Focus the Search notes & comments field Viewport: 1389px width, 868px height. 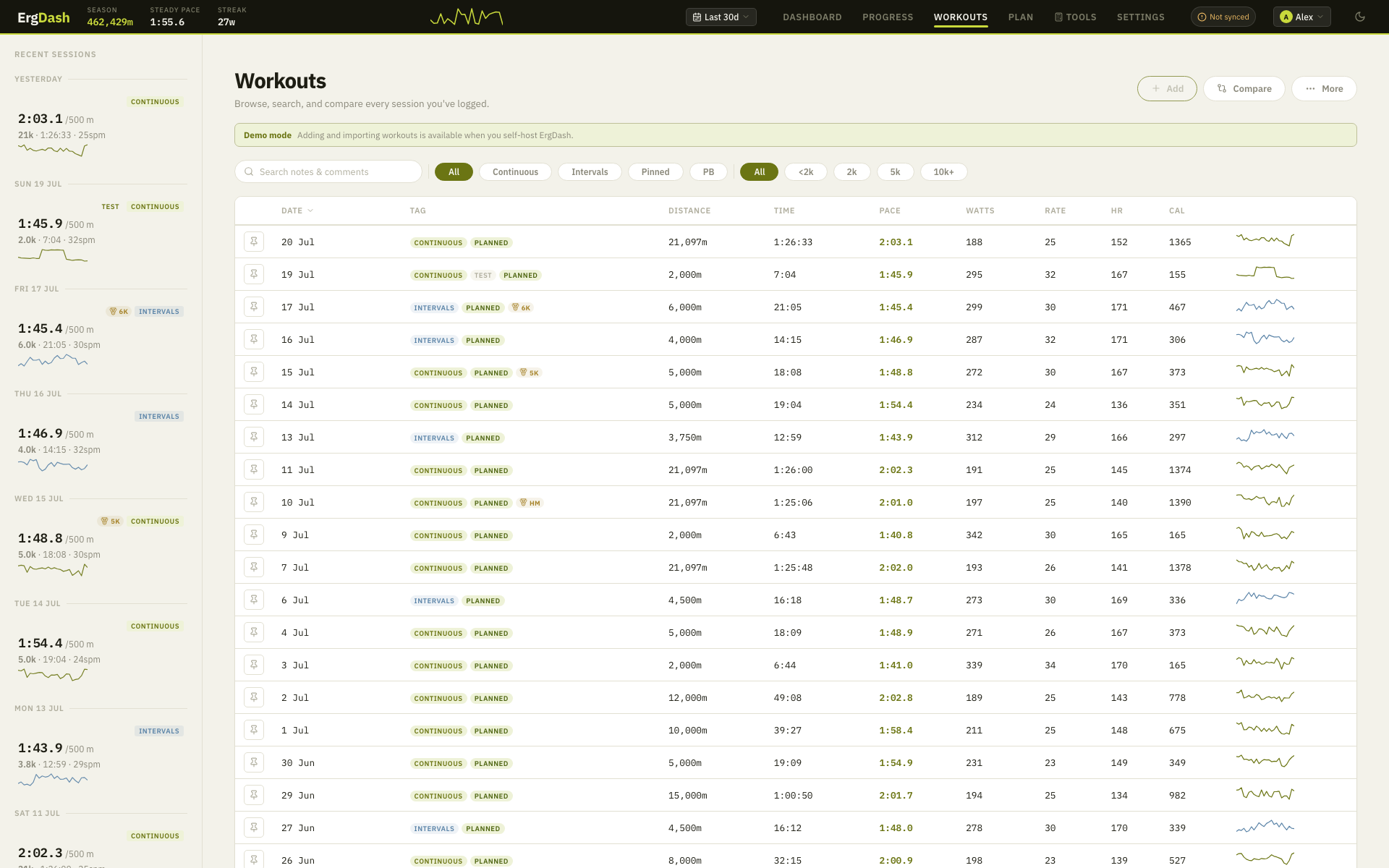coord(328,171)
